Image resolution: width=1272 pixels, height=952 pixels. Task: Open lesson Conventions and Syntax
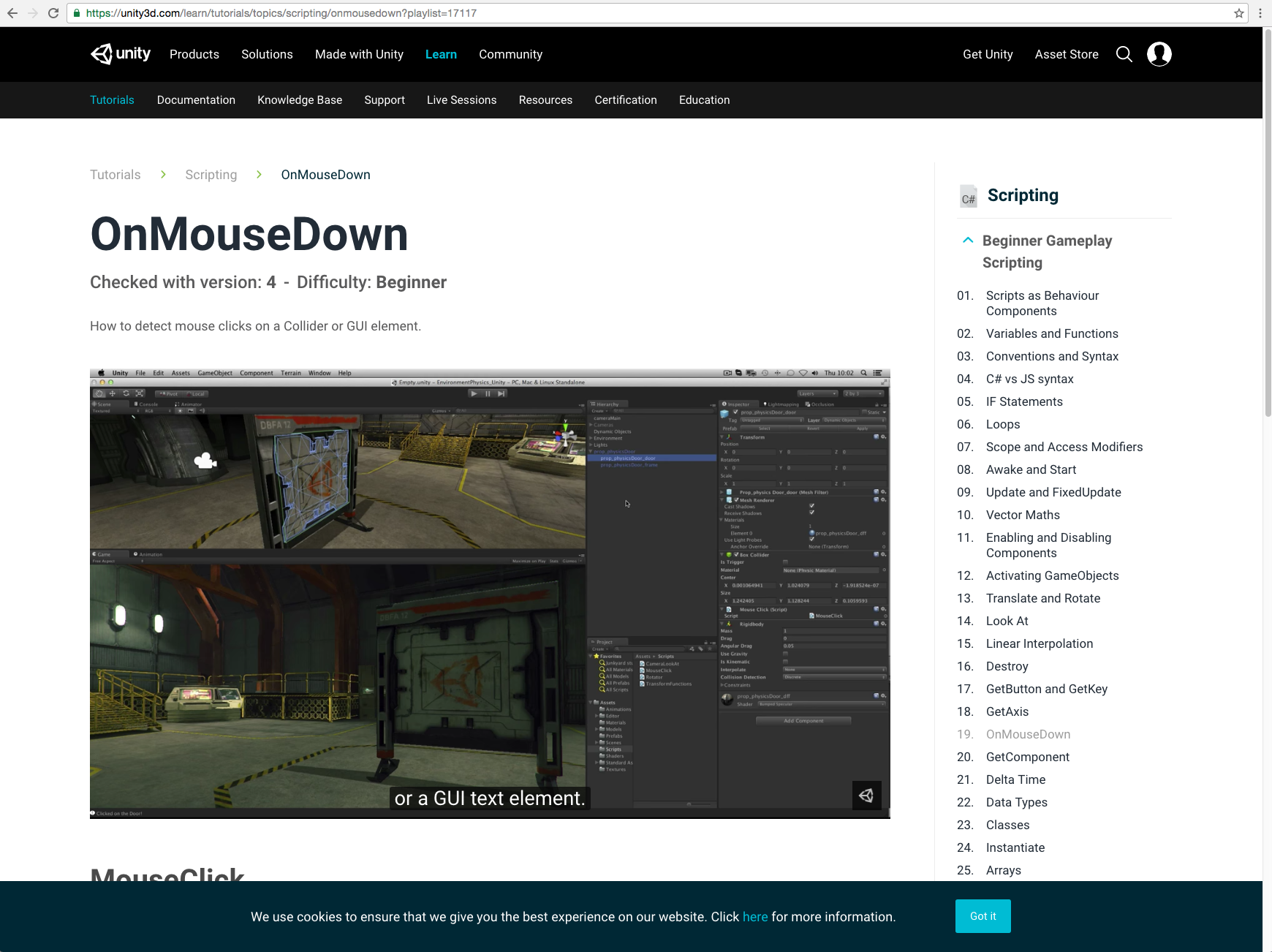coord(1052,356)
